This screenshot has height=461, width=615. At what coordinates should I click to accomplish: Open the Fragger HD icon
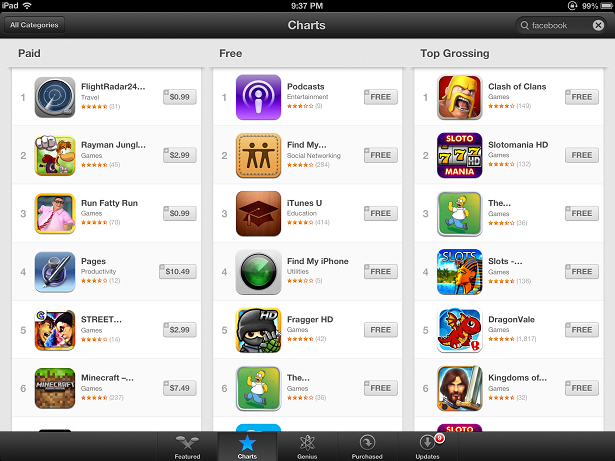coord(258,330)
